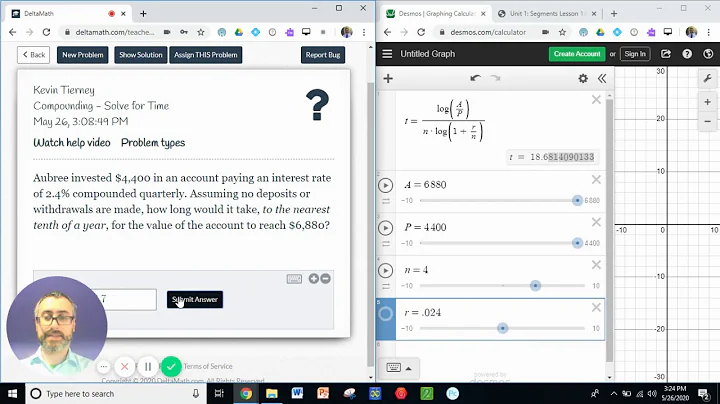Share the Desmos graph
The image size is (720, 404).
click(665, 54)
